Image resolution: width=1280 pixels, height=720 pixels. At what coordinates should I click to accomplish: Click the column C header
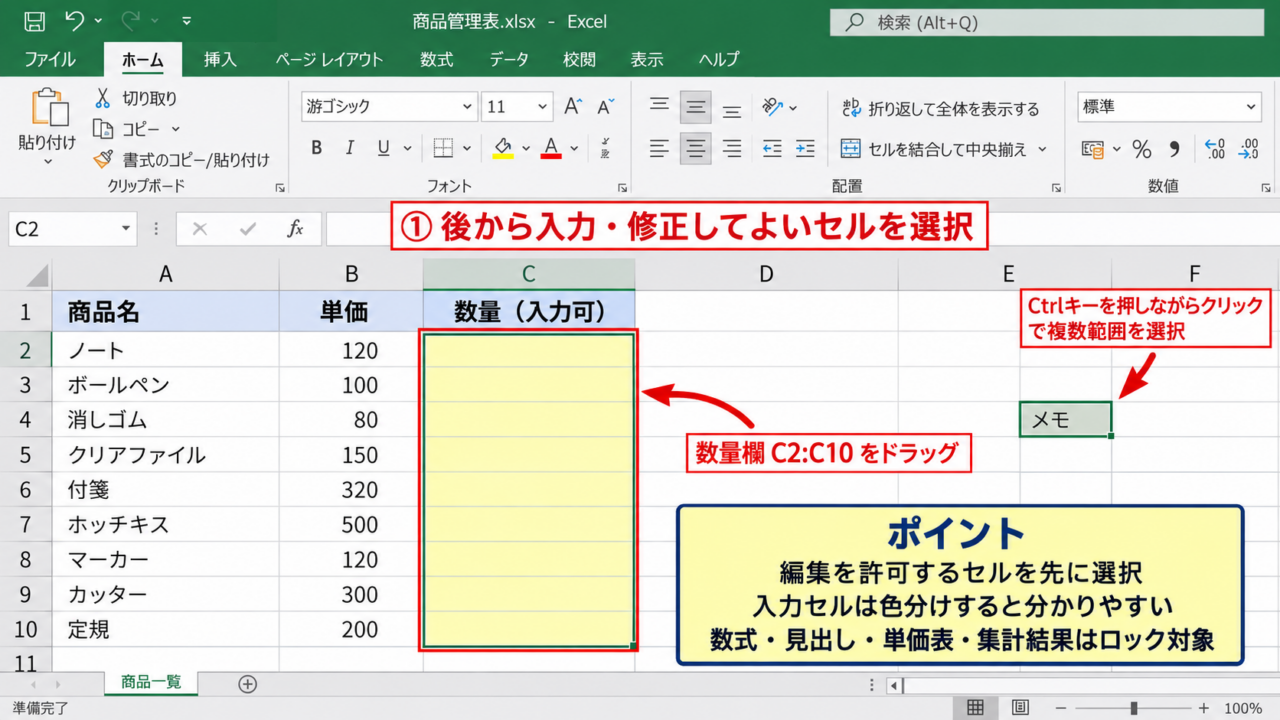tap(529, 274)
